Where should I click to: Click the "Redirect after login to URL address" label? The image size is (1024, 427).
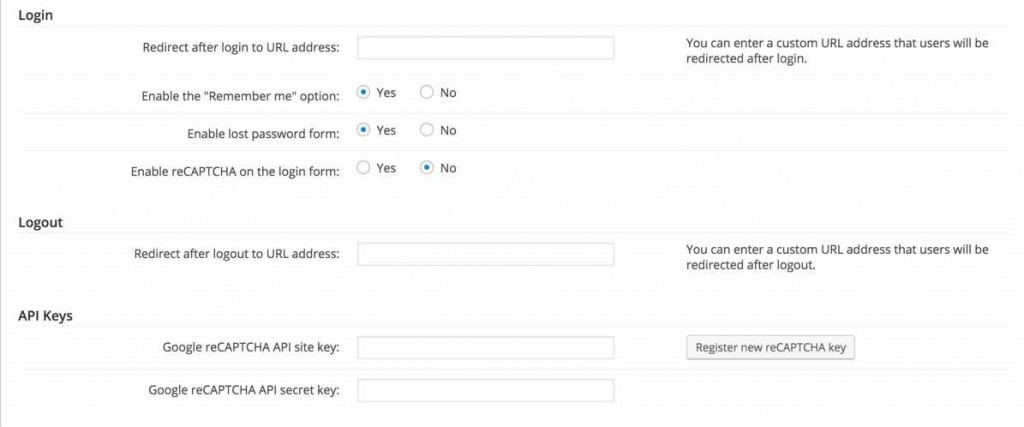click(241, 48)
